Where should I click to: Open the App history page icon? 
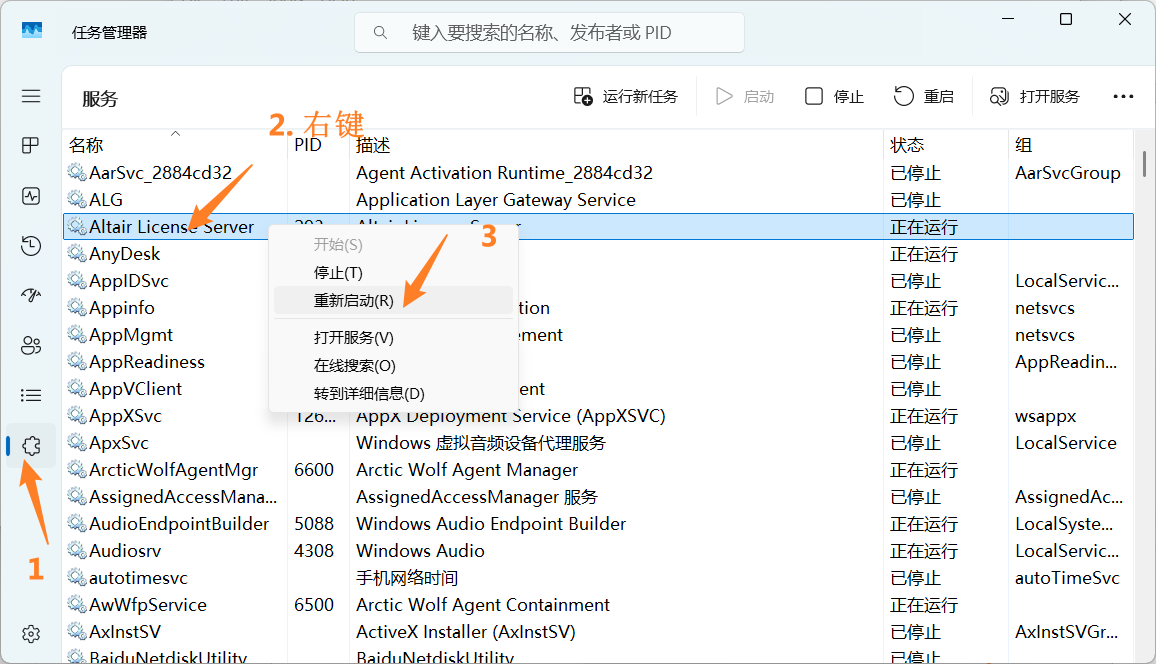coord(31,246)
